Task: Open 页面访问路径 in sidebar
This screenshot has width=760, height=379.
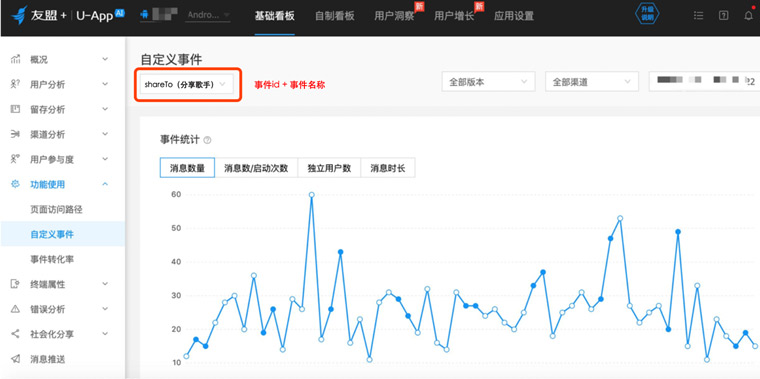Action: [56, 209]
